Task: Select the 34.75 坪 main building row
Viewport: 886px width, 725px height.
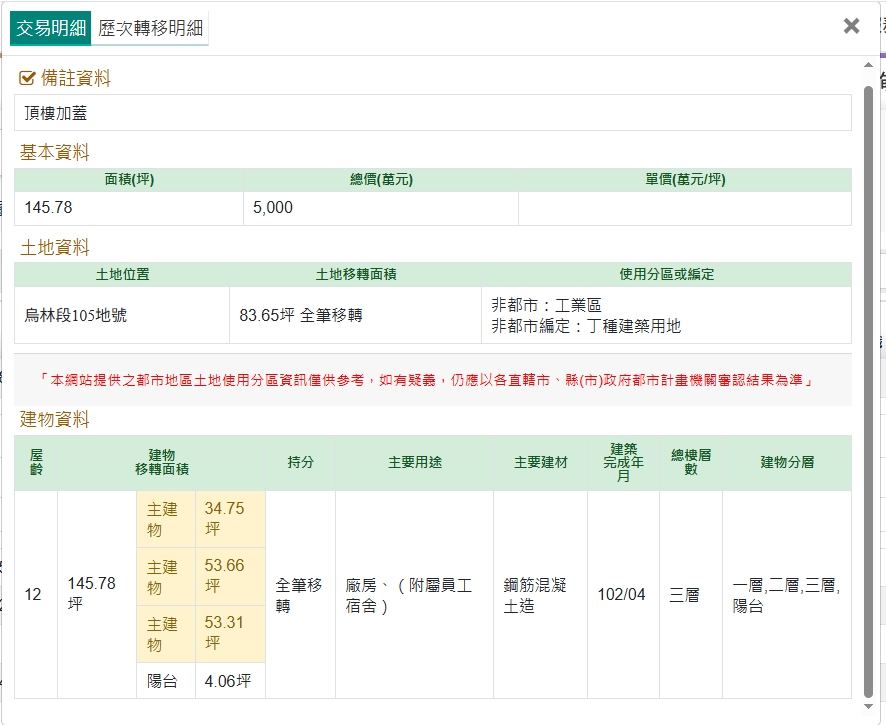Action: 201,519
